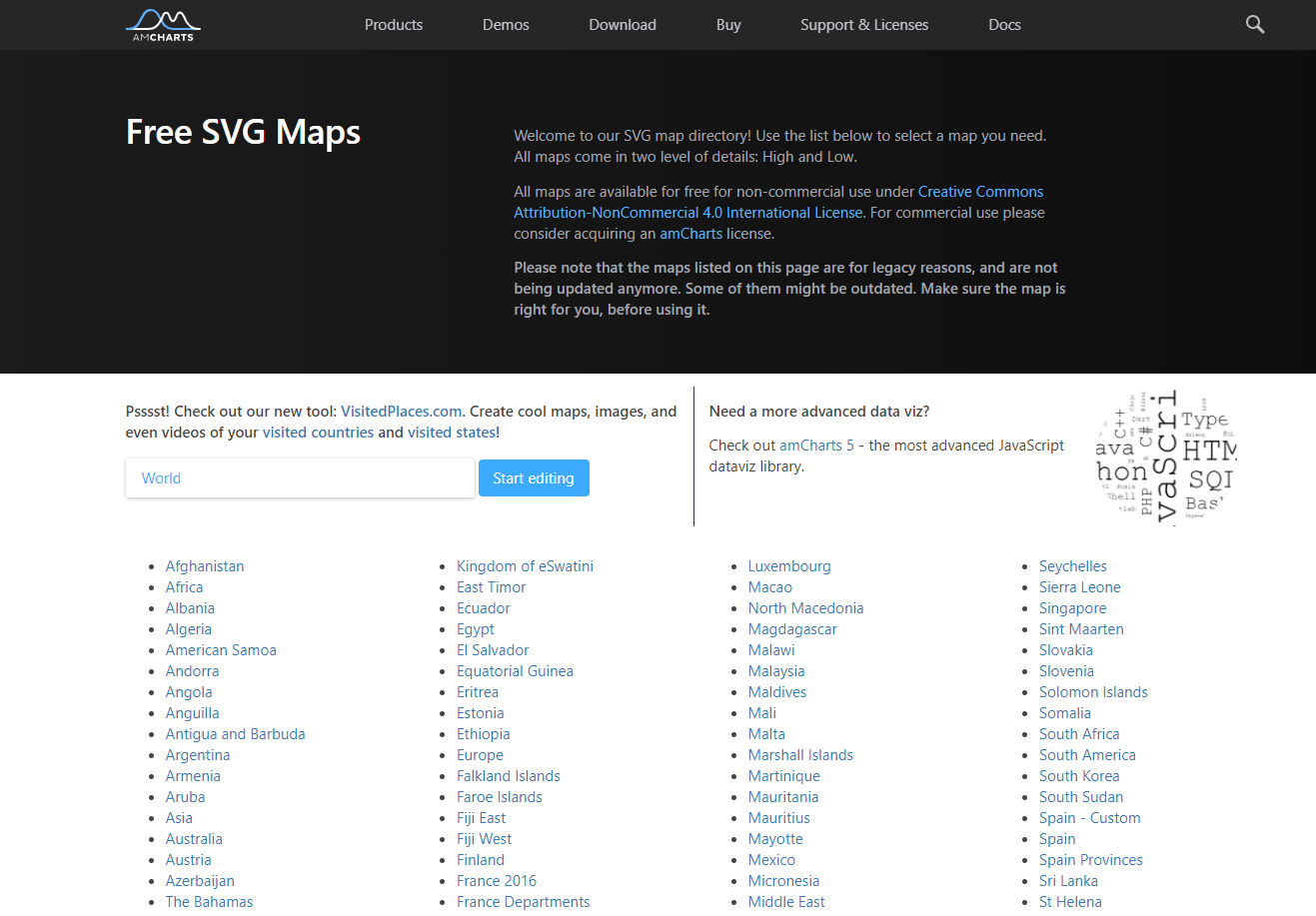This screenshot has height=916, width=1316.
Task: Open the France 2016 map
Action: click(x=497, y=881)
